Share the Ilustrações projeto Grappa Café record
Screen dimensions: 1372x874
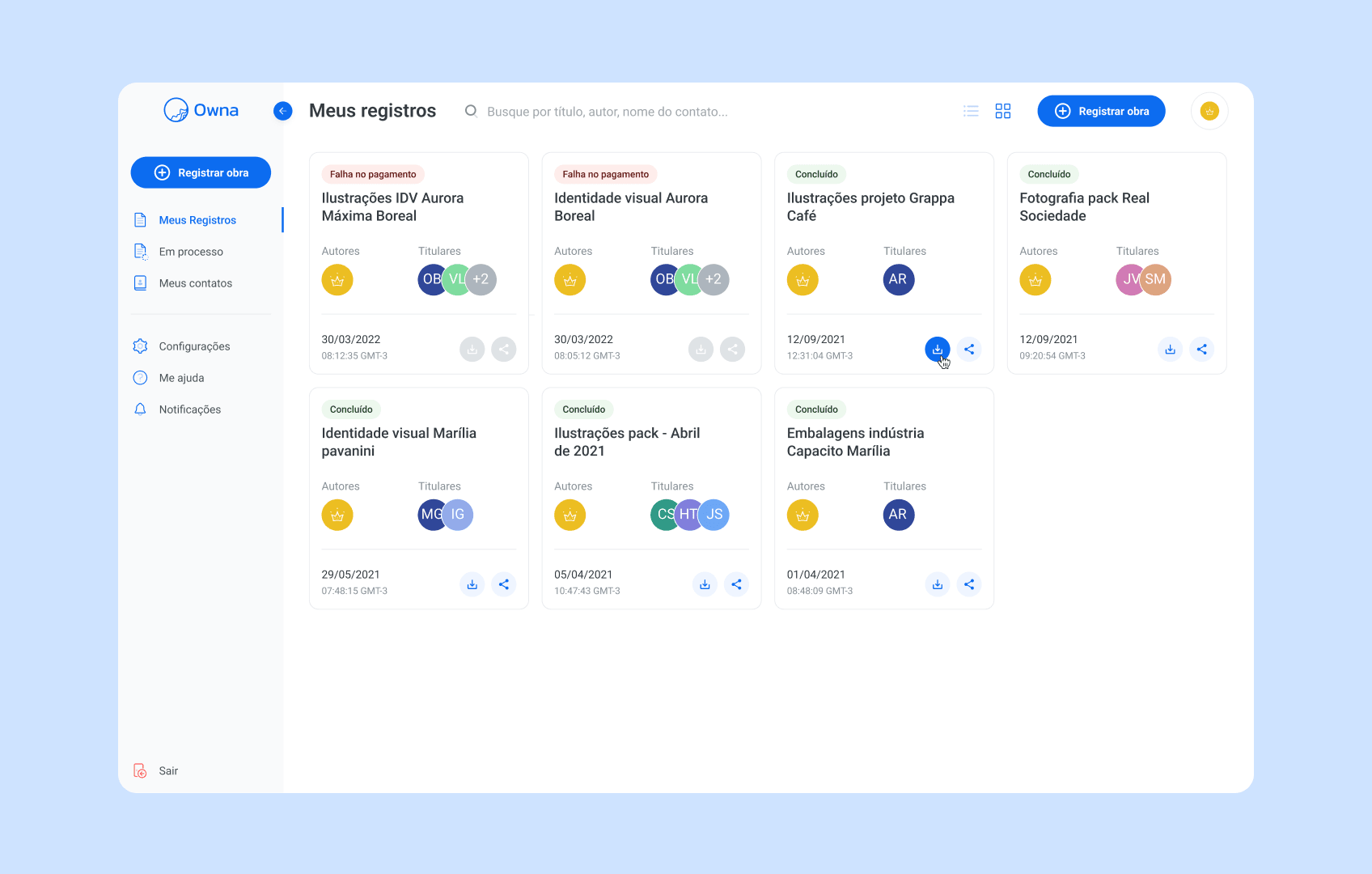969,350
